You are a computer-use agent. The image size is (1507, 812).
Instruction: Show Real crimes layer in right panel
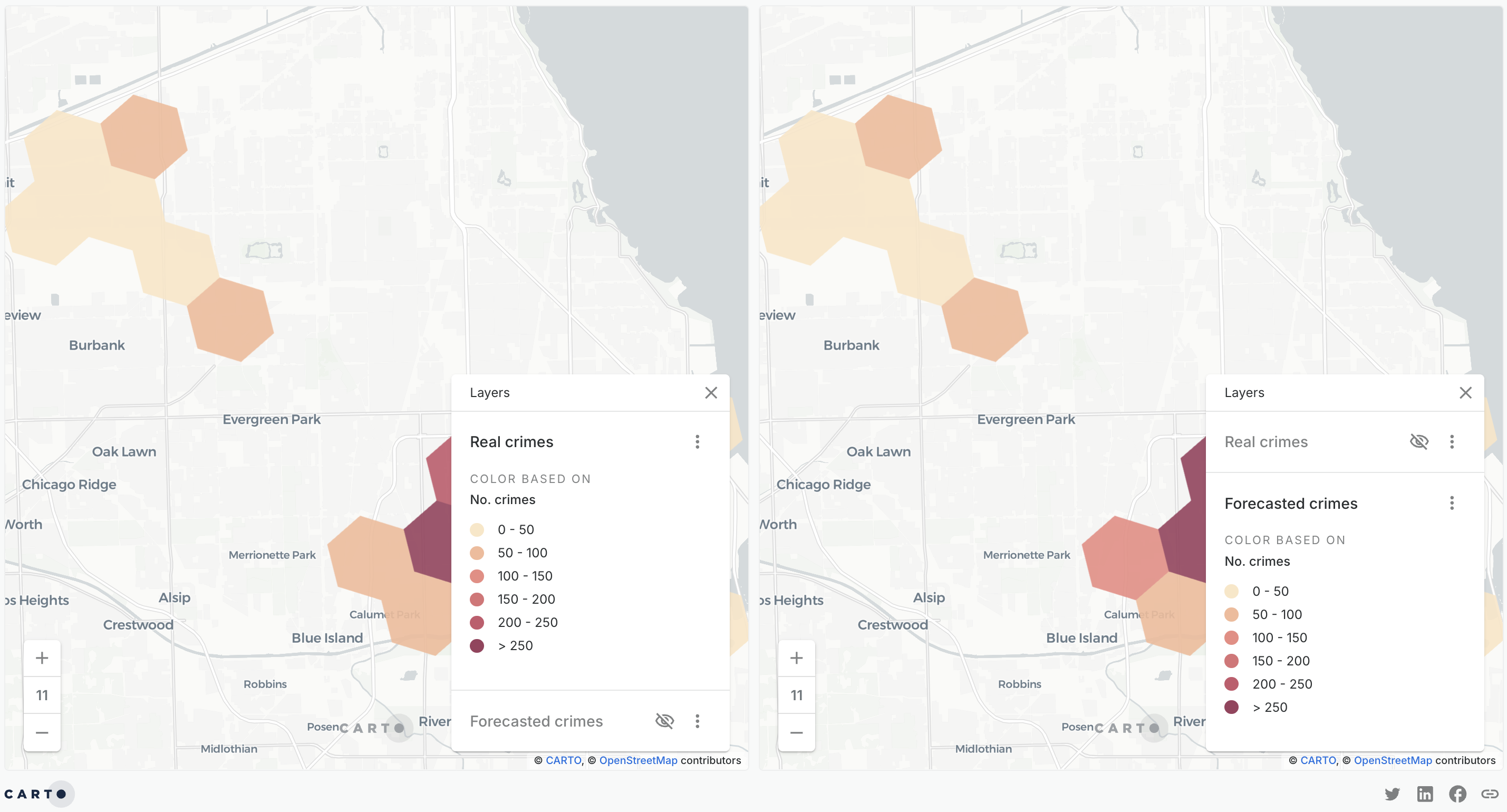(1418, 441)
